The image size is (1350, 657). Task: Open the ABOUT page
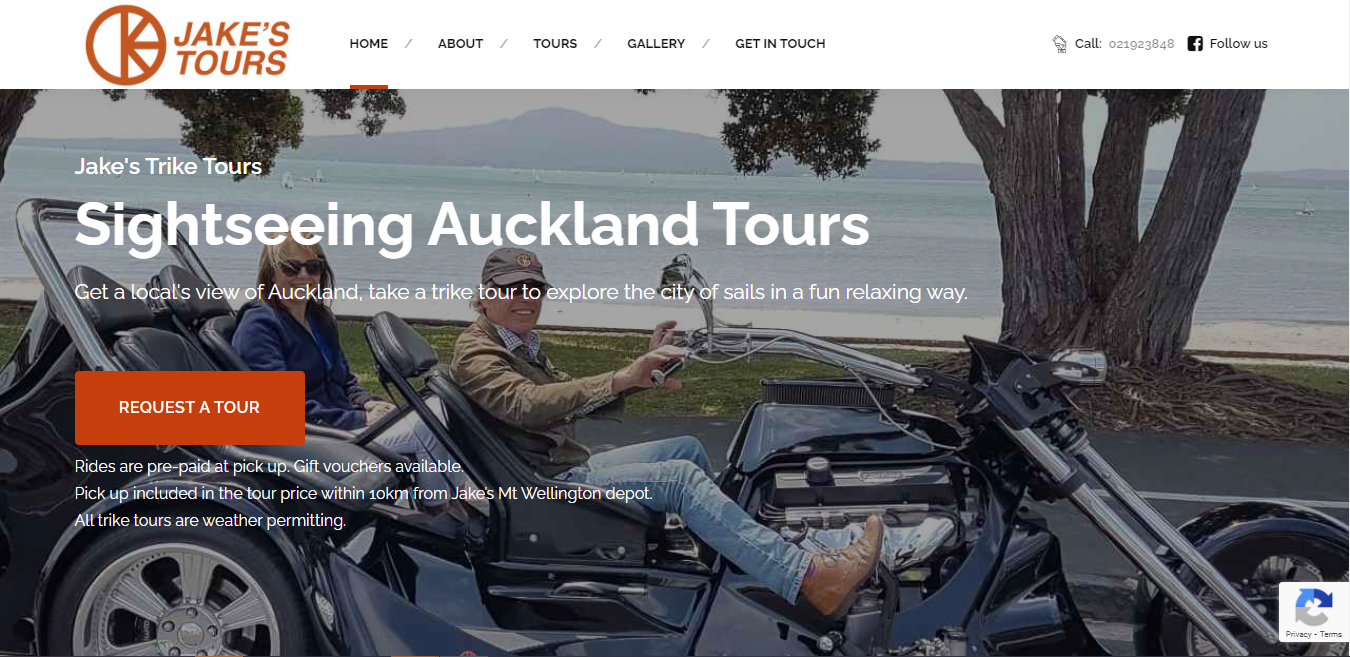coord(460,44)
